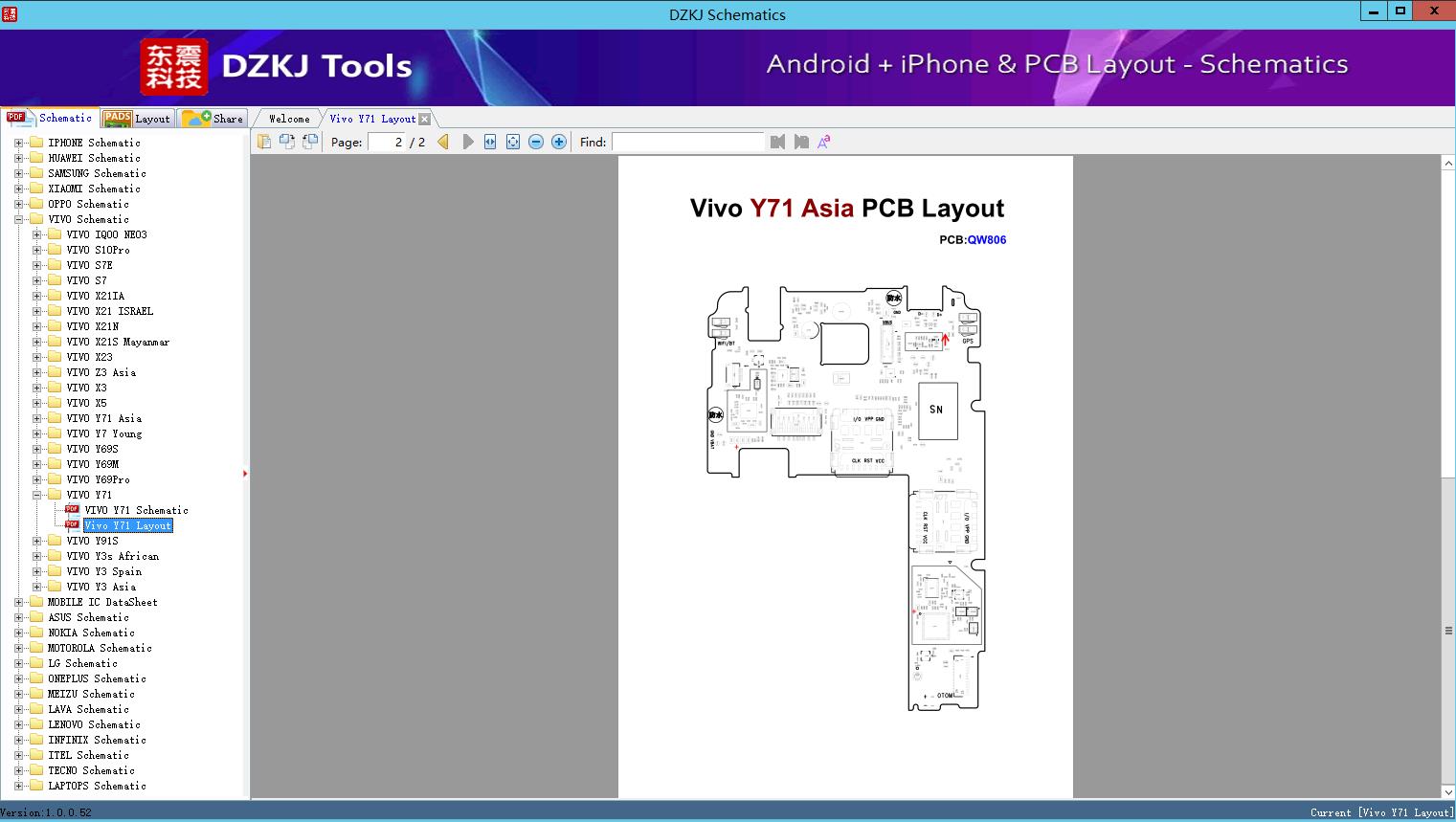The height and width of the screenshot is (822, 1456).
Task: Go to the next page arrow
Action: pos(468,142)
